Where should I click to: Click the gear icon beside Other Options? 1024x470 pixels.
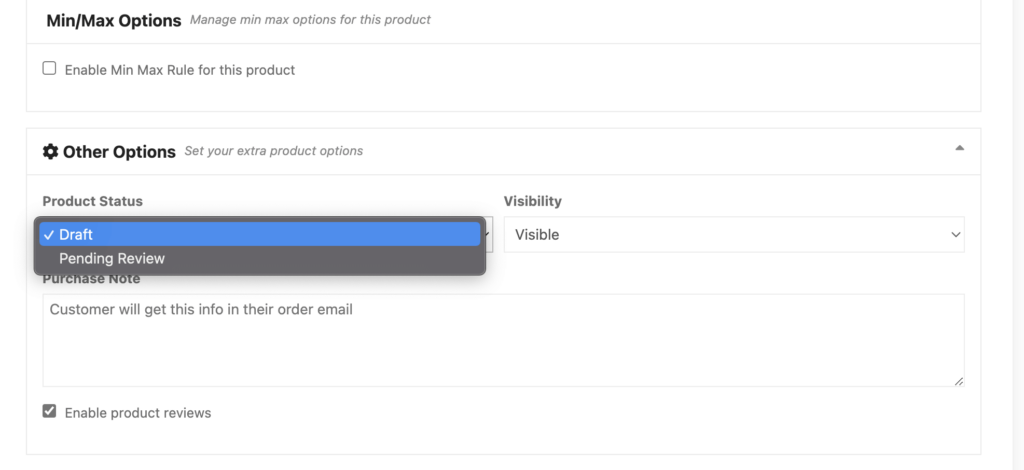click(x=50, y=151)
